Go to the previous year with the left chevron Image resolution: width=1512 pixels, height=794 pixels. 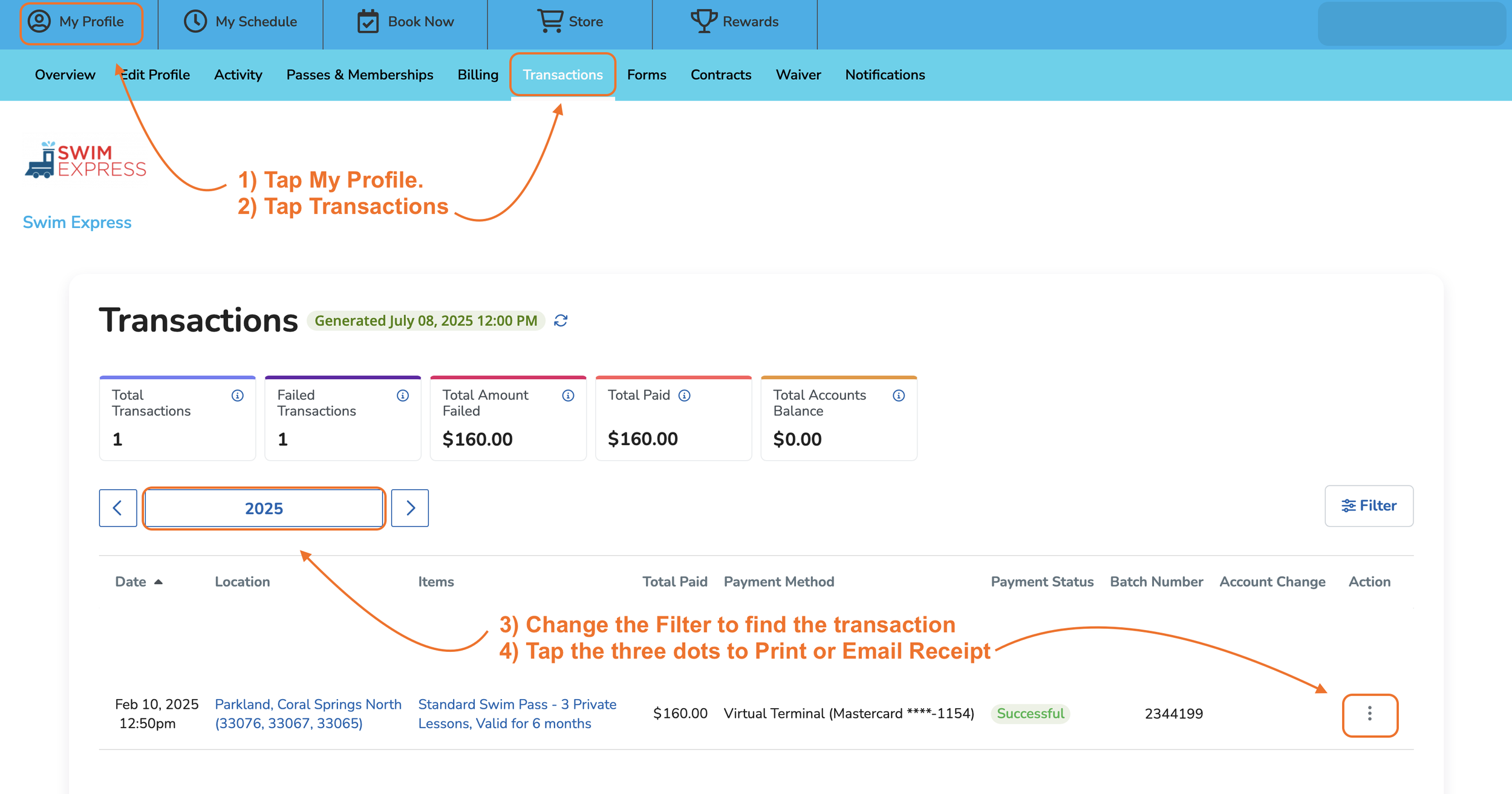point(118,508)
